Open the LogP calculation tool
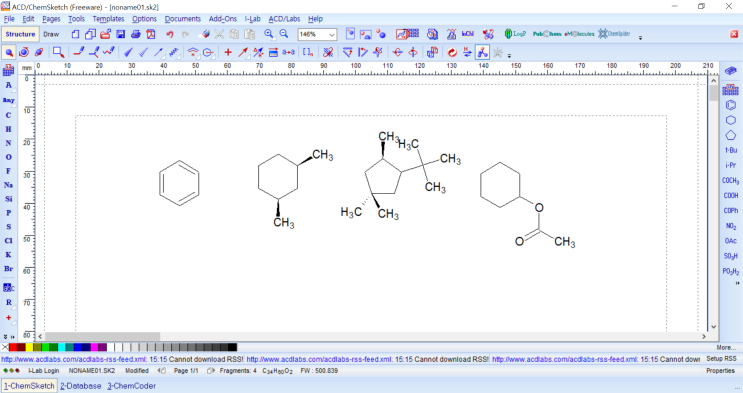743x393 pixels. (x=515, y=34)
